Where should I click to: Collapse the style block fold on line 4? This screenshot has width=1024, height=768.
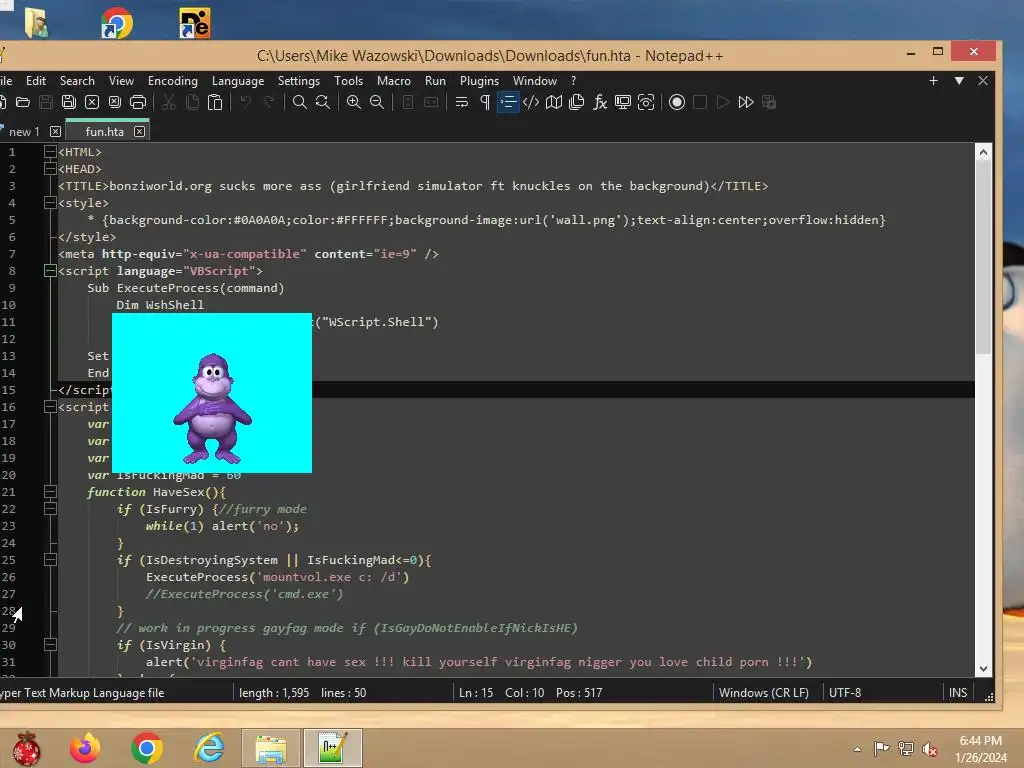click(50, 202)
